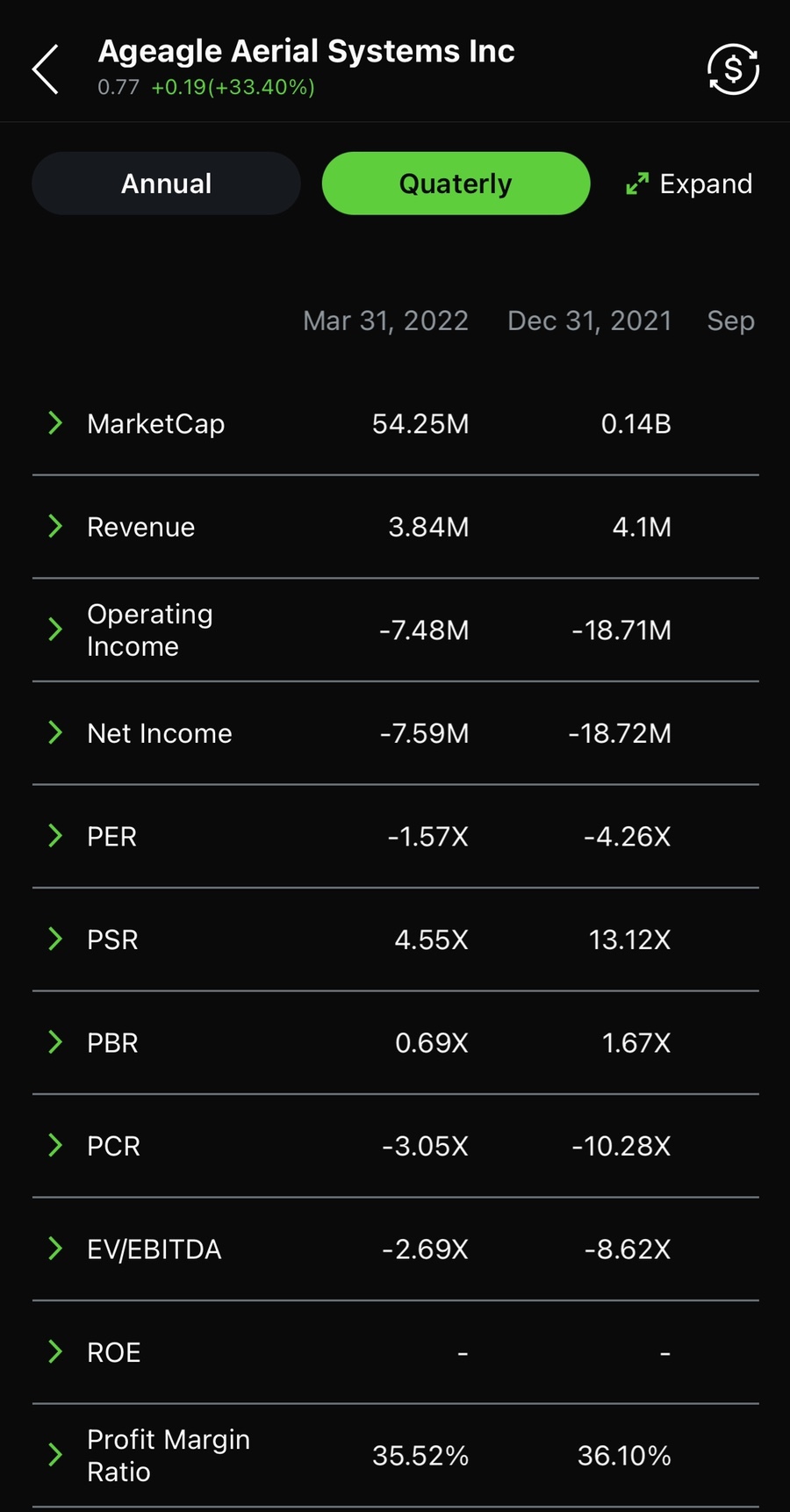Image resolution: width=790 pixels, height=1512 pixels.
Task: Click the Ageagle Aerial Systems Inc title
Action: (x=306, y=52)
